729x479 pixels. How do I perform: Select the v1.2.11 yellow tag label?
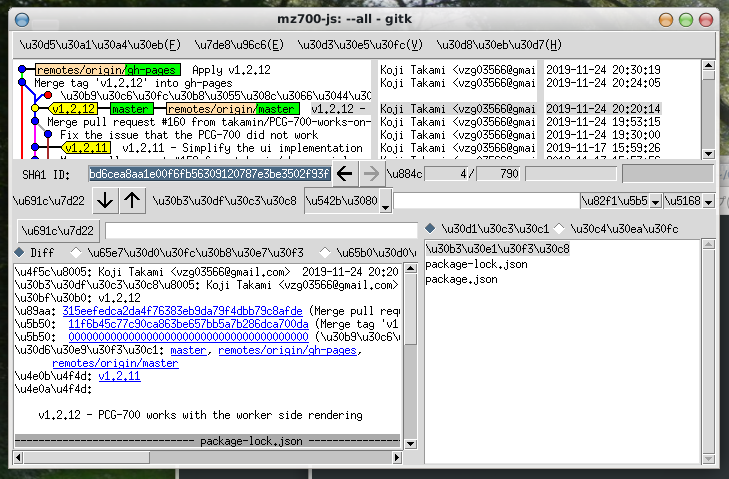[x=86, y=148]
